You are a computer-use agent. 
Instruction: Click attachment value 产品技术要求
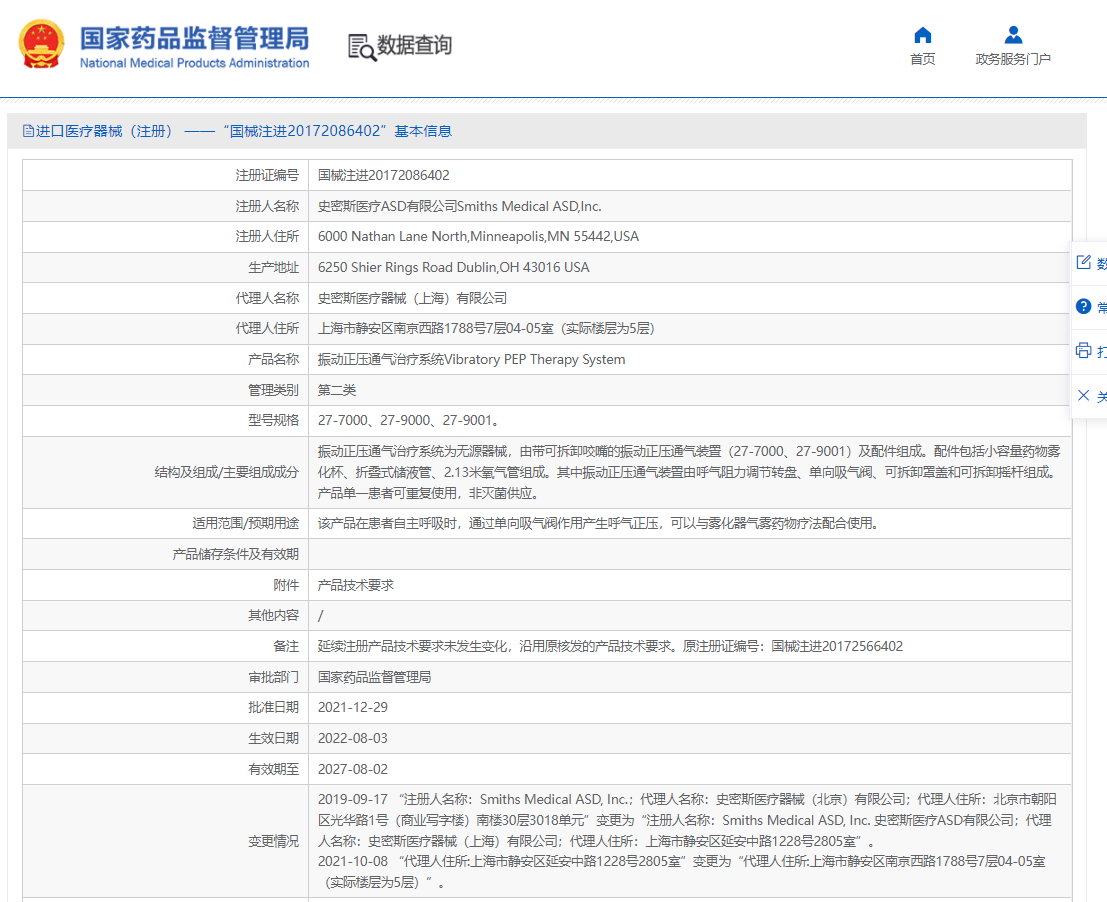pos(356,585)
